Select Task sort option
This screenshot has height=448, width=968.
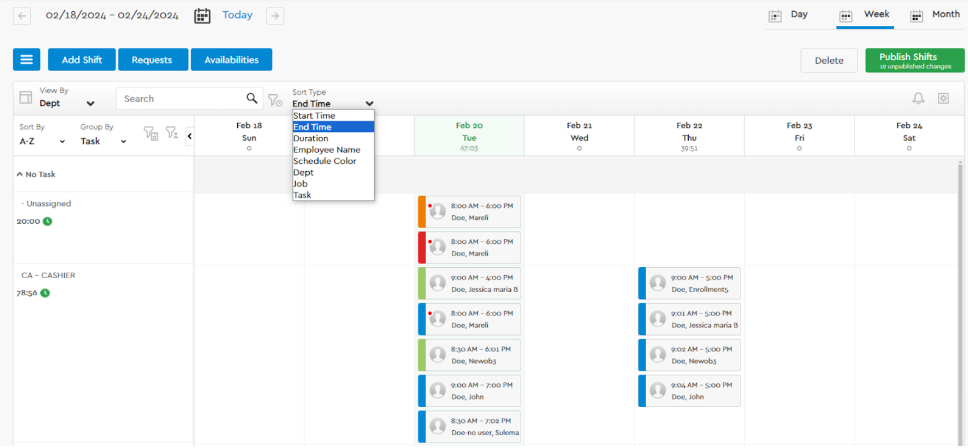pos(333,195)
